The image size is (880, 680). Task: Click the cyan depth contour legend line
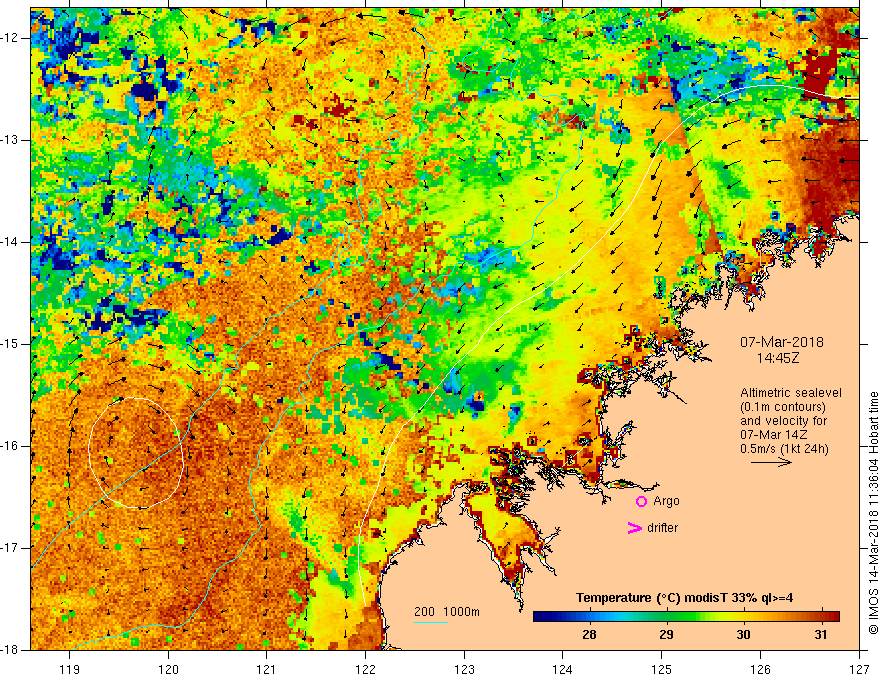tap(431, 623)
